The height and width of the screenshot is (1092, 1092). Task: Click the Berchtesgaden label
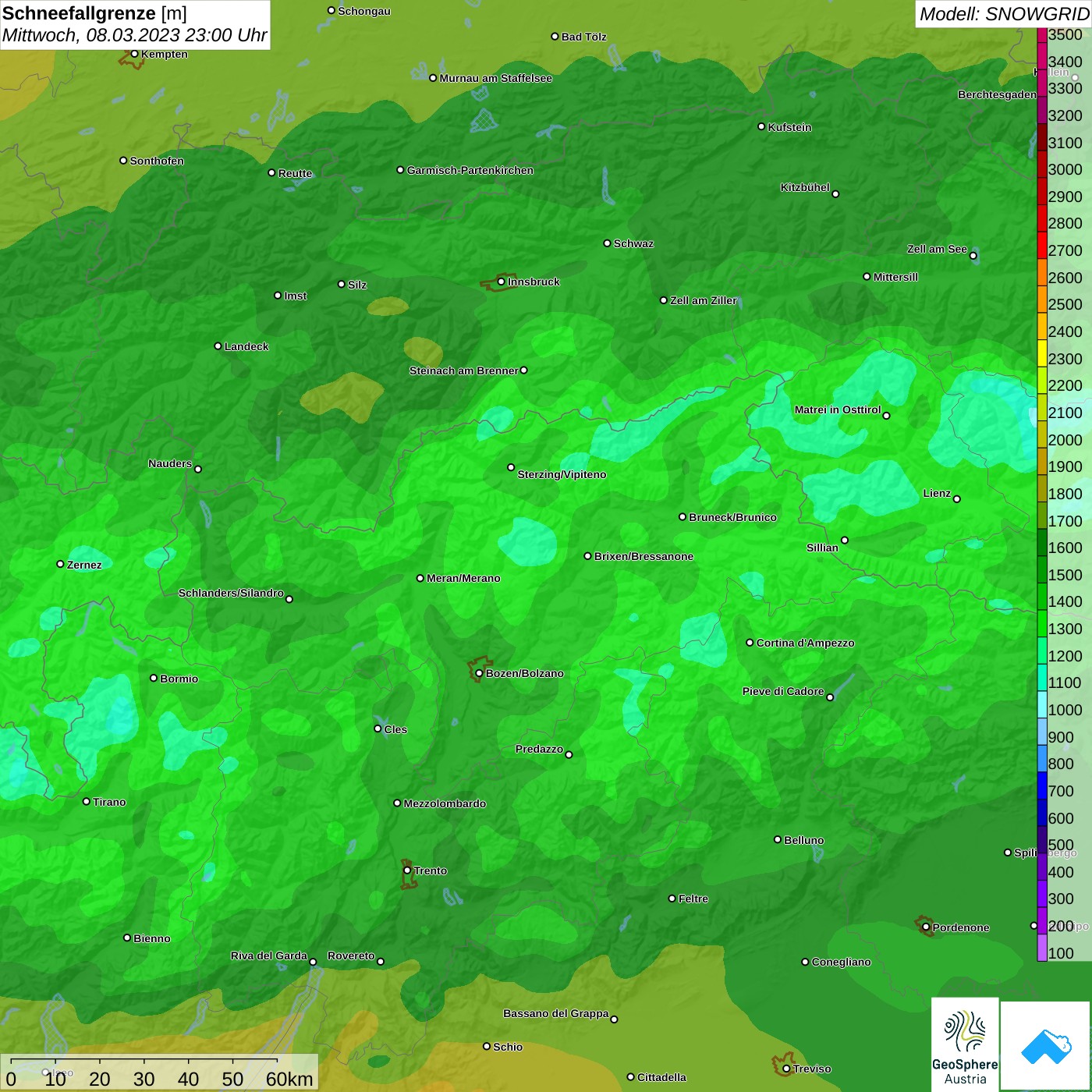[997, 94]
